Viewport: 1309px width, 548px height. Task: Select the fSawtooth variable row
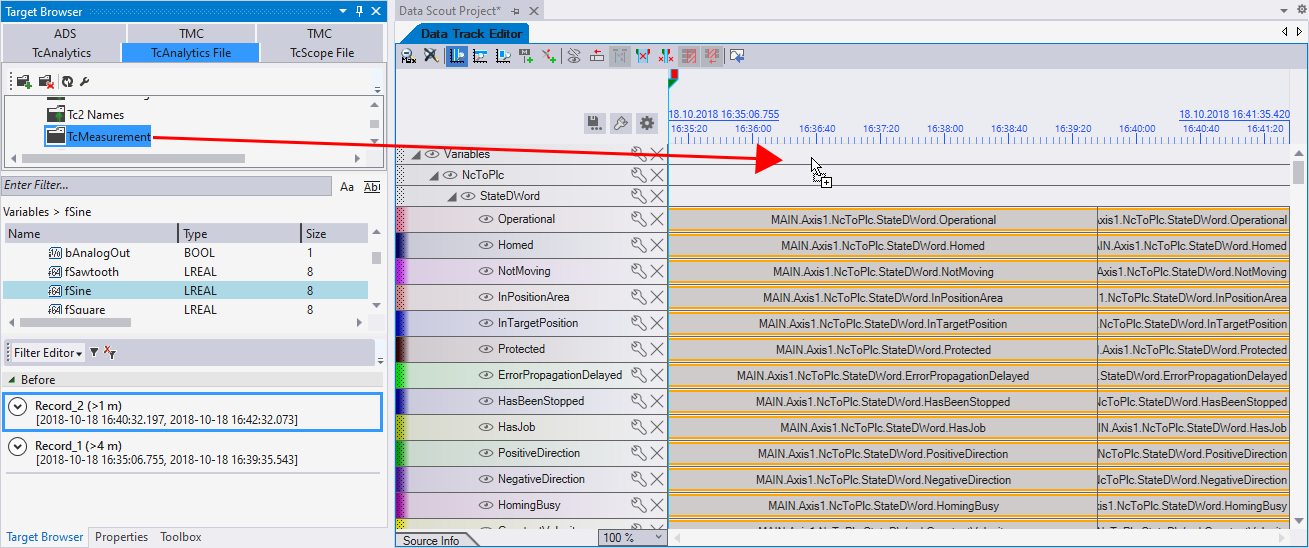[x=91, y=272]
